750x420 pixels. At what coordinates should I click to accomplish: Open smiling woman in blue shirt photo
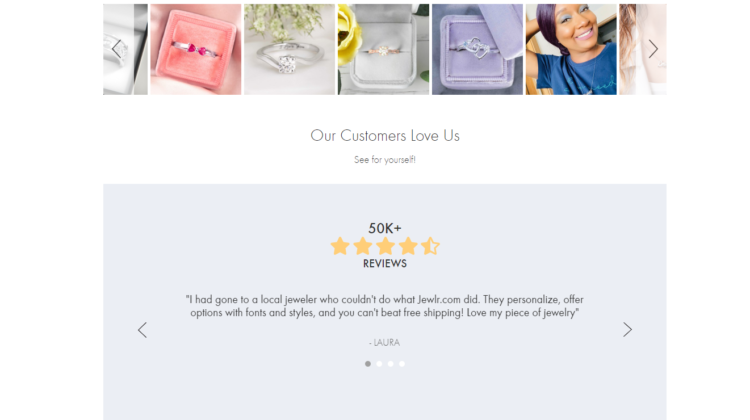click(571, 49)
